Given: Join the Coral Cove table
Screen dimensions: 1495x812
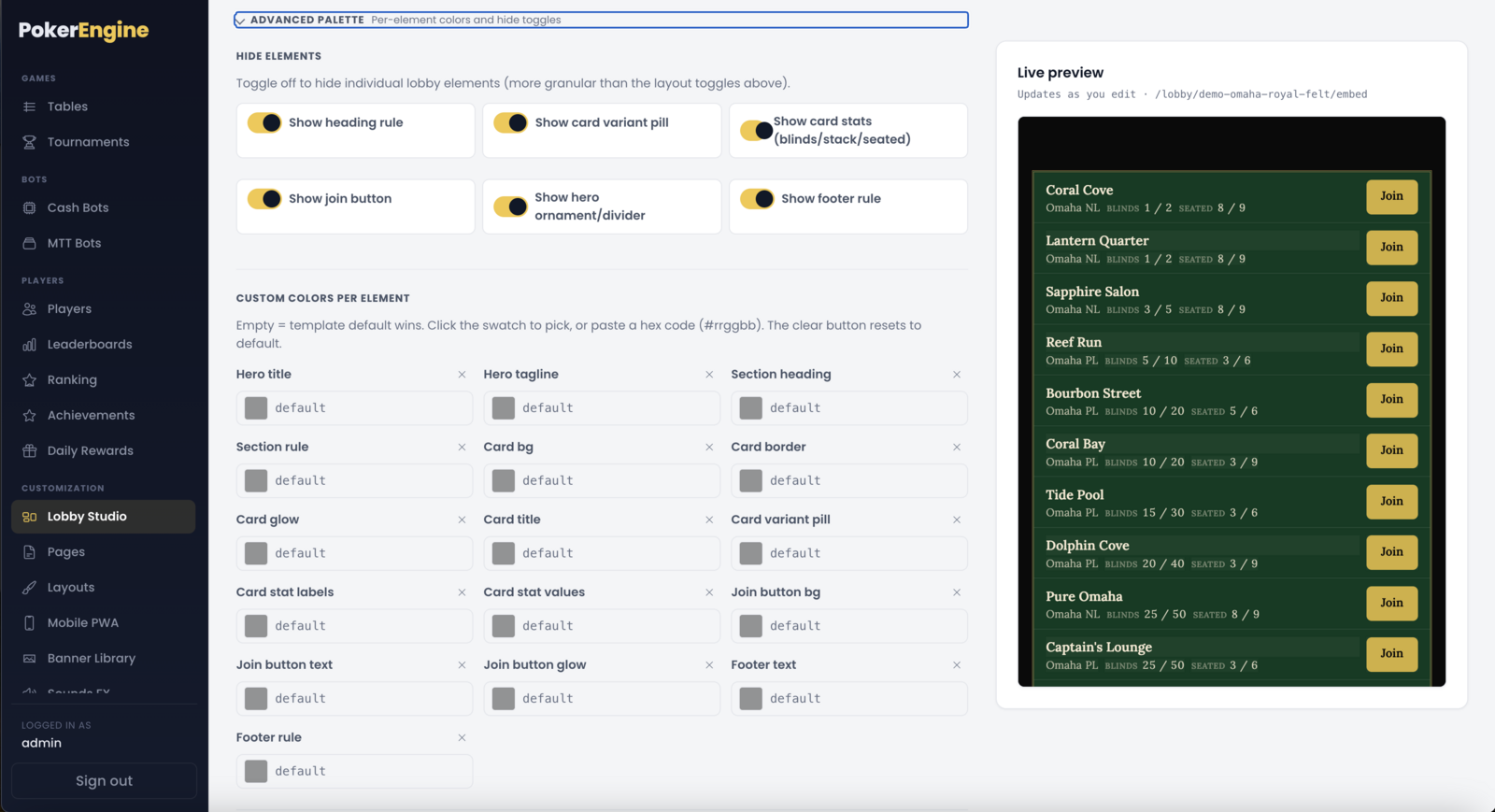Looking at the screenshot, I should point(1391,196).
